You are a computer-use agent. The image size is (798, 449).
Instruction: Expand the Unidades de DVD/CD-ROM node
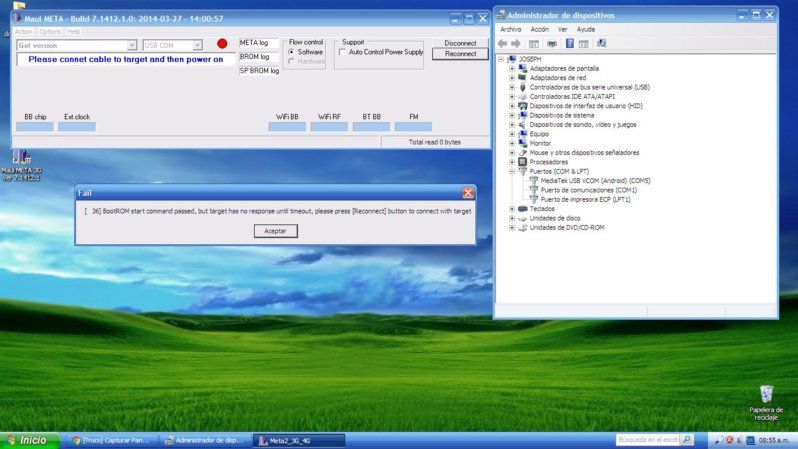click(512, 228)
